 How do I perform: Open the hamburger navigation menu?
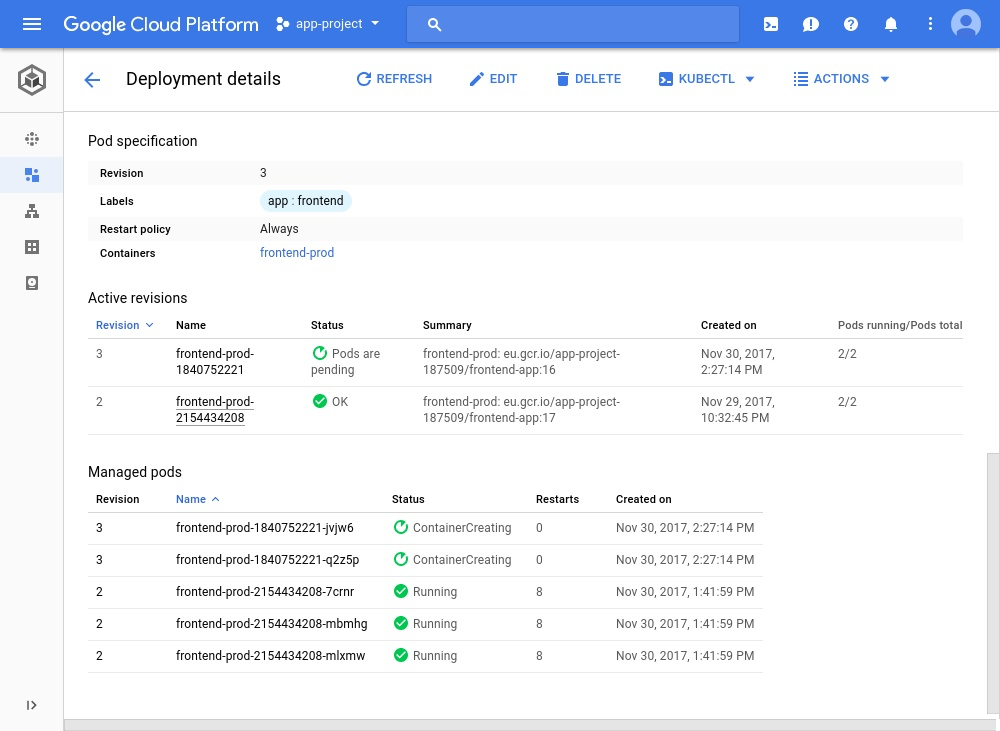[x=32, y=24]
